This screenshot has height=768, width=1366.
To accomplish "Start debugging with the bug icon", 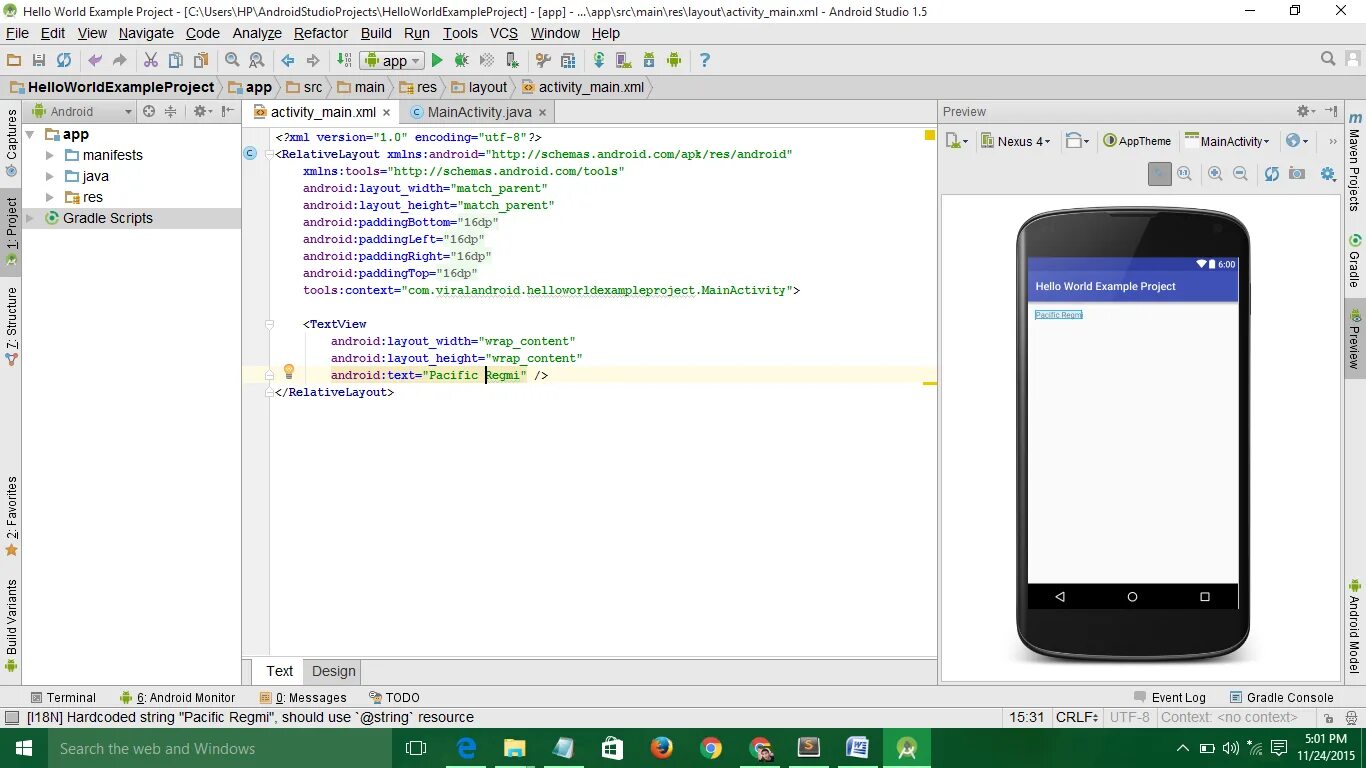I will coord(462,60).
